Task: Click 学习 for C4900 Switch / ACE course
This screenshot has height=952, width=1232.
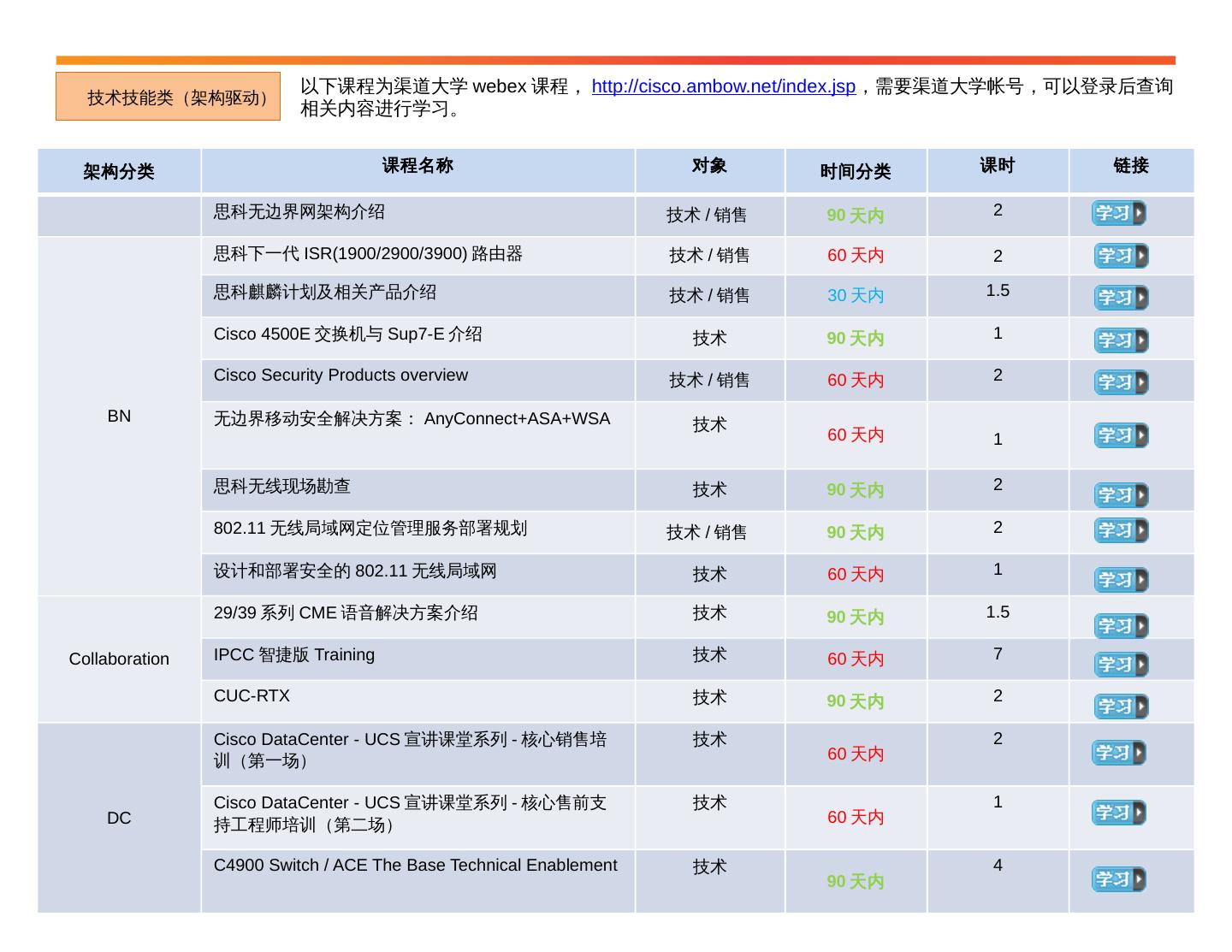Action: click(x=1118, y=879)
